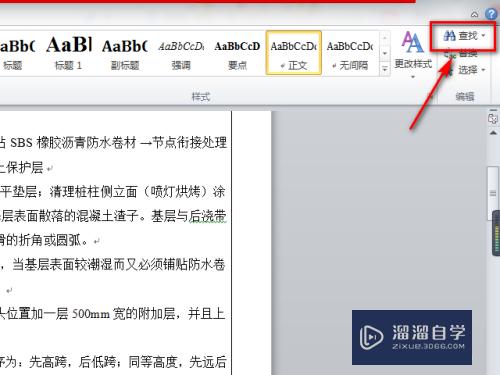The image size is (500, 375).
Task: Open the 更改样式 change styles menu
Action: point(413,55)
